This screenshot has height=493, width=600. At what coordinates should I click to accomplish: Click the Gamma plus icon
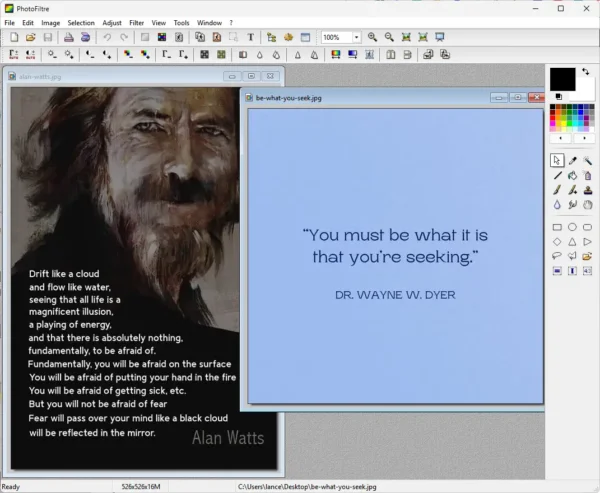coord(183,55)
